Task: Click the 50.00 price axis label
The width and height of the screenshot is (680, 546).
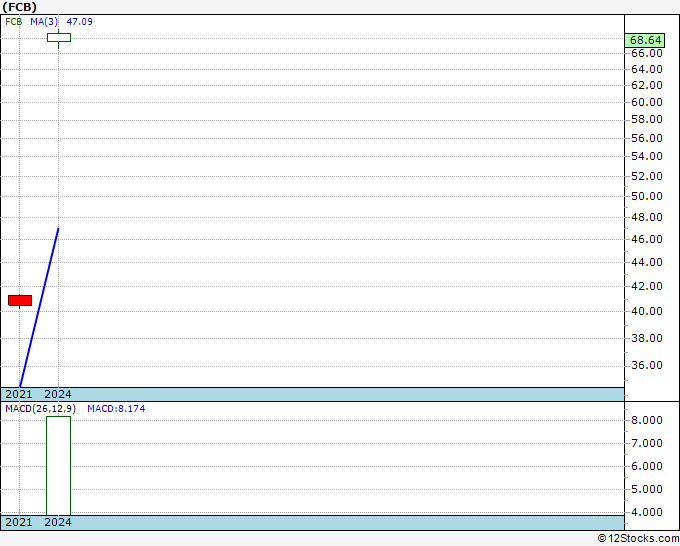Action: [647, 196]
